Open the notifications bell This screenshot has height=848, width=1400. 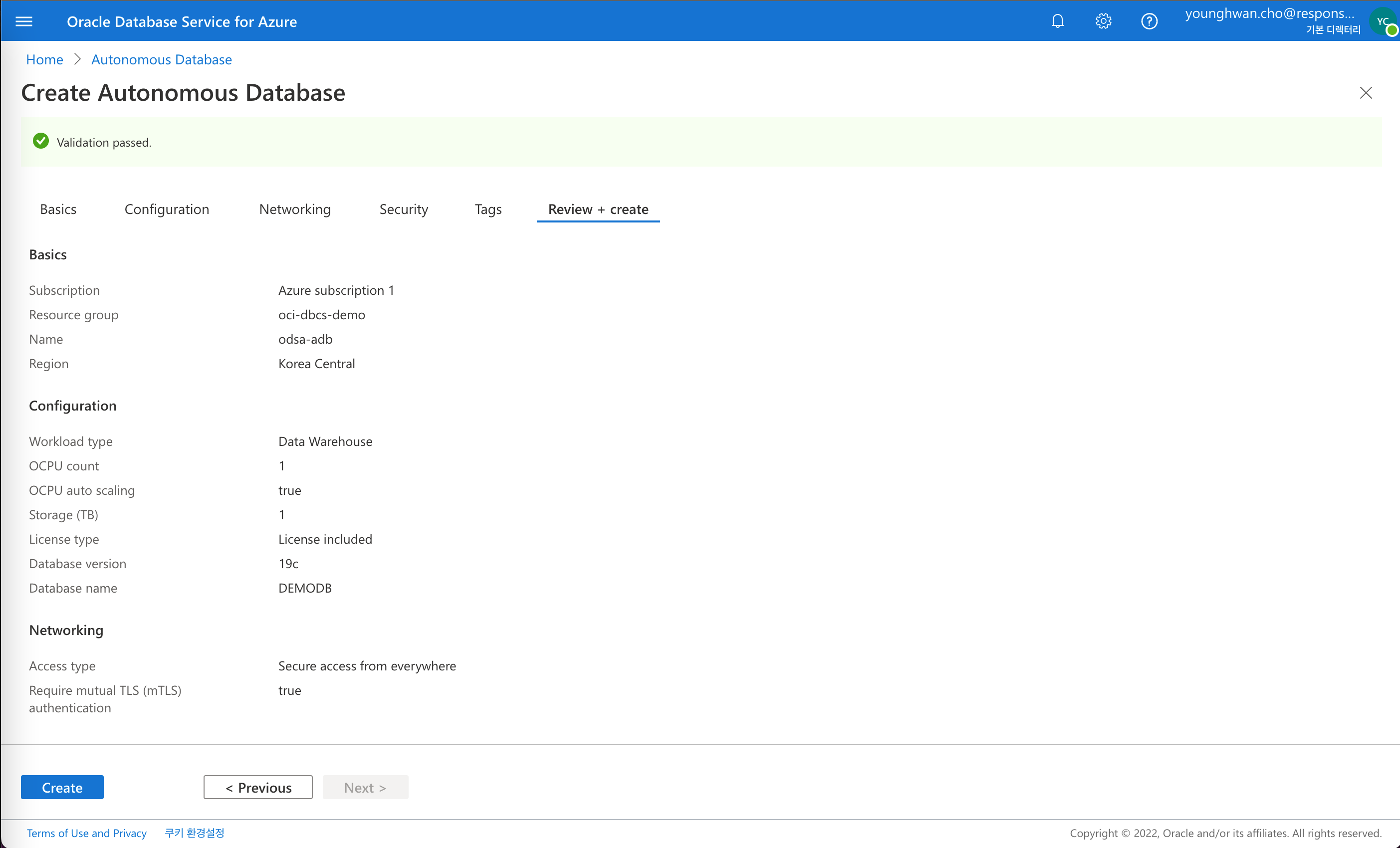(1057, 21)
